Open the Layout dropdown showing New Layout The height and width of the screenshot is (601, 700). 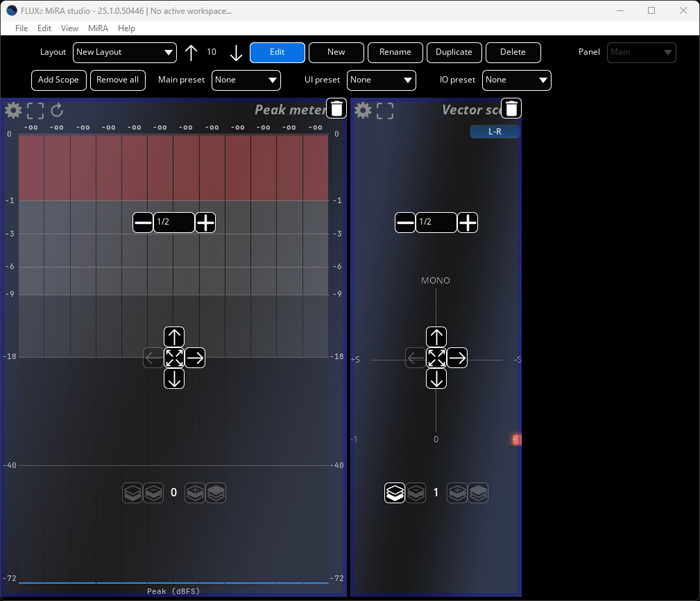tap(125, 52)
